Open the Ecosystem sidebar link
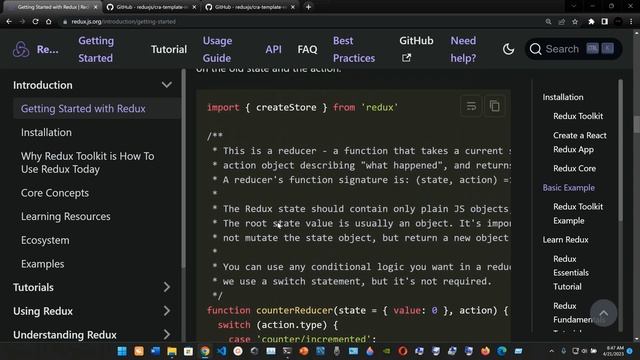 click(x=45, y=240)
